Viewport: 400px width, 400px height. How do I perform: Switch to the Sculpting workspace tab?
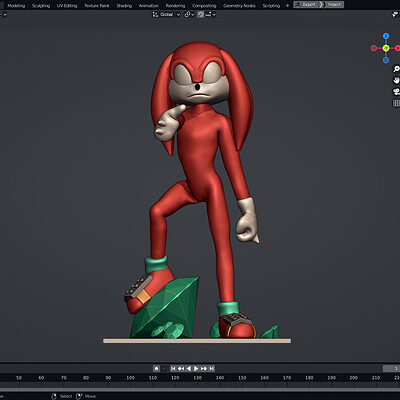pyautogui.click(x=41, y=6)
